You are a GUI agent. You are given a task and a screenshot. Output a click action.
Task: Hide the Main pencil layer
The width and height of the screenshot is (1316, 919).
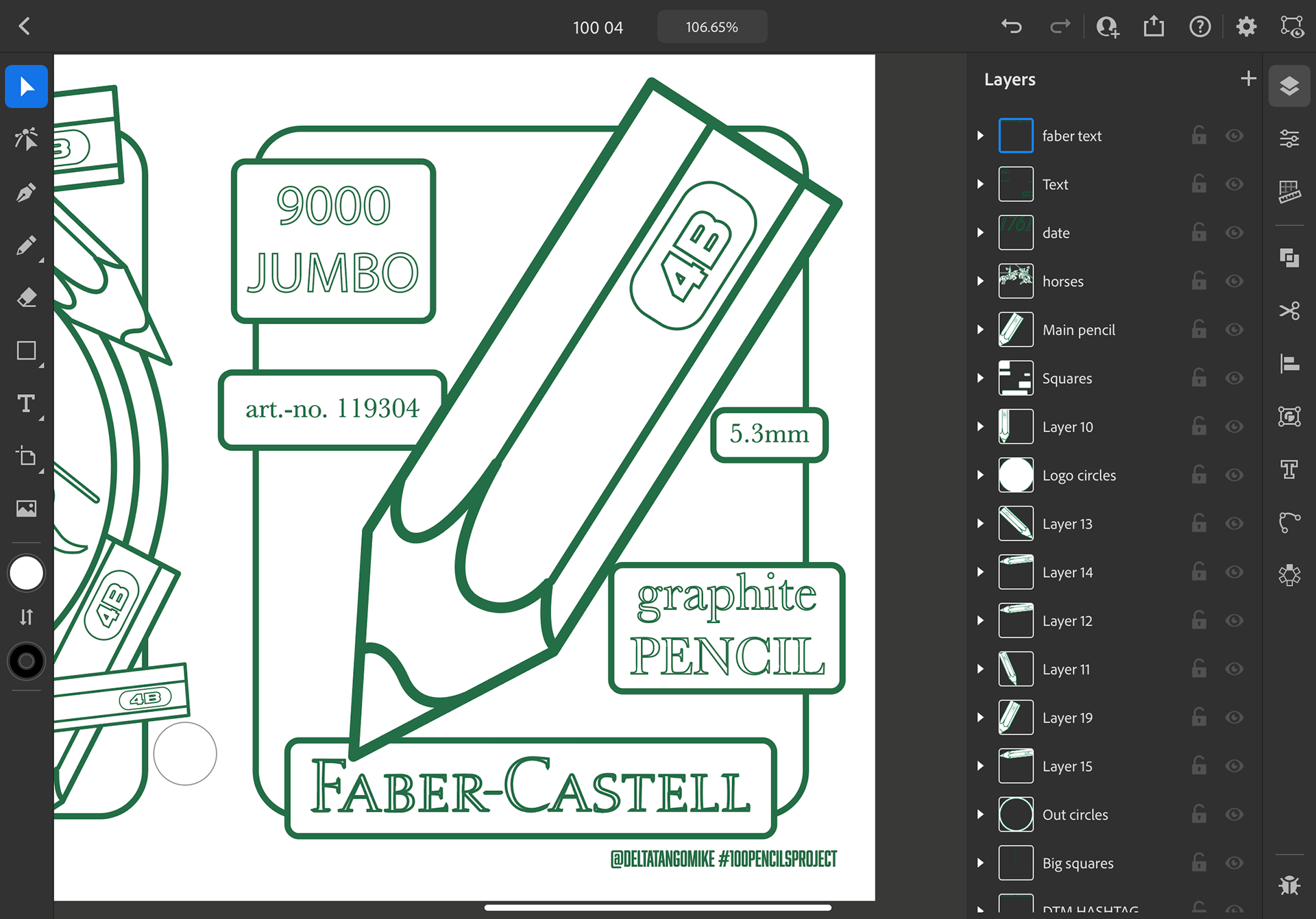(x=1234, y=330)
